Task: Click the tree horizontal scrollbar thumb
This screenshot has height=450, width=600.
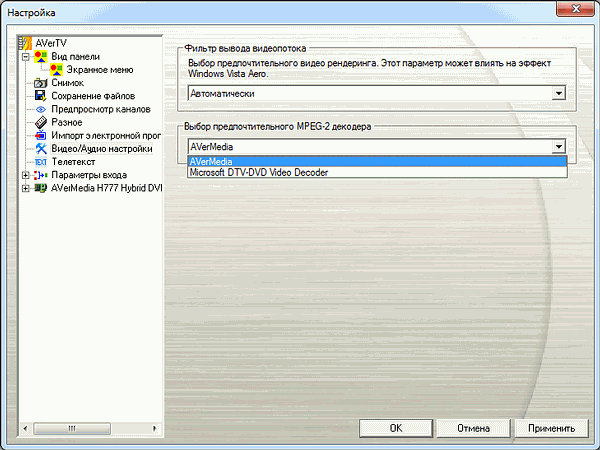Action: 72,428
